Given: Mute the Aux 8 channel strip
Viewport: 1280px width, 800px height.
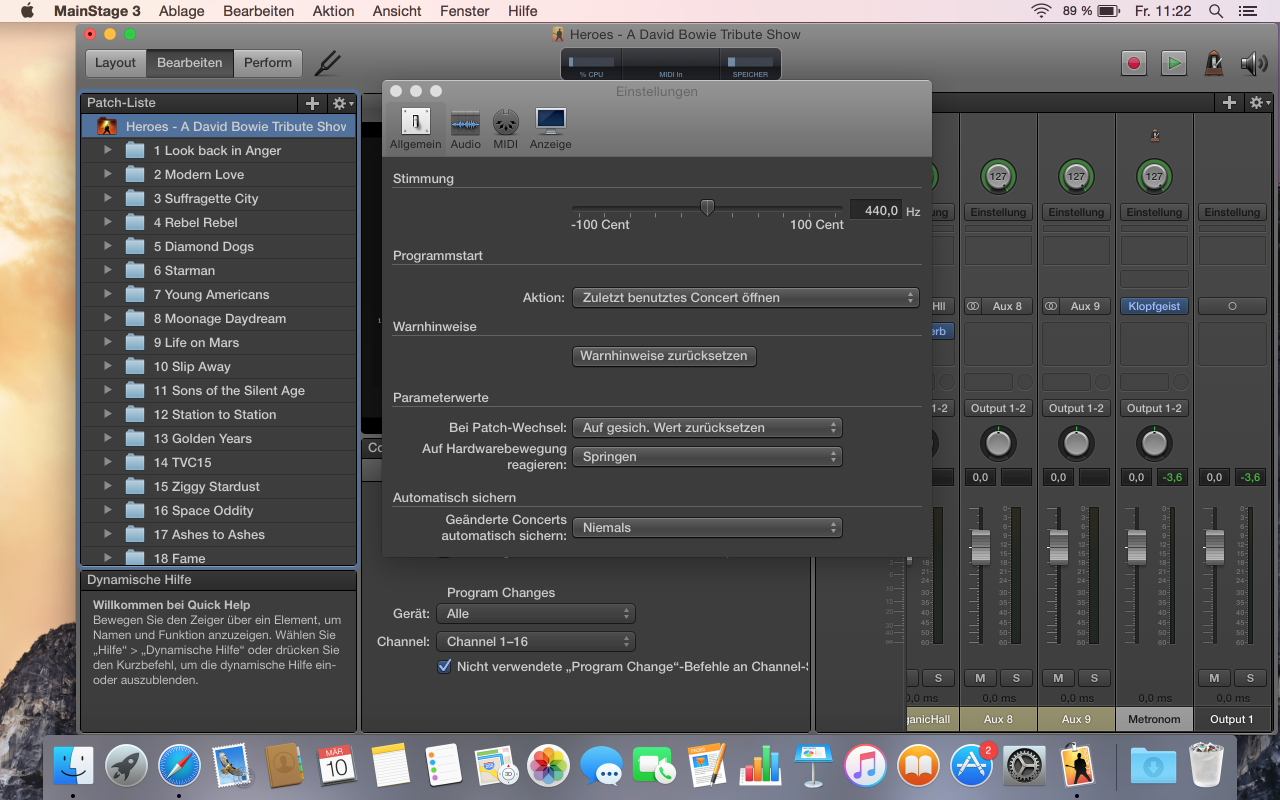Looking at the screenshot, I should pyautogui.click(x=980, y=678).
